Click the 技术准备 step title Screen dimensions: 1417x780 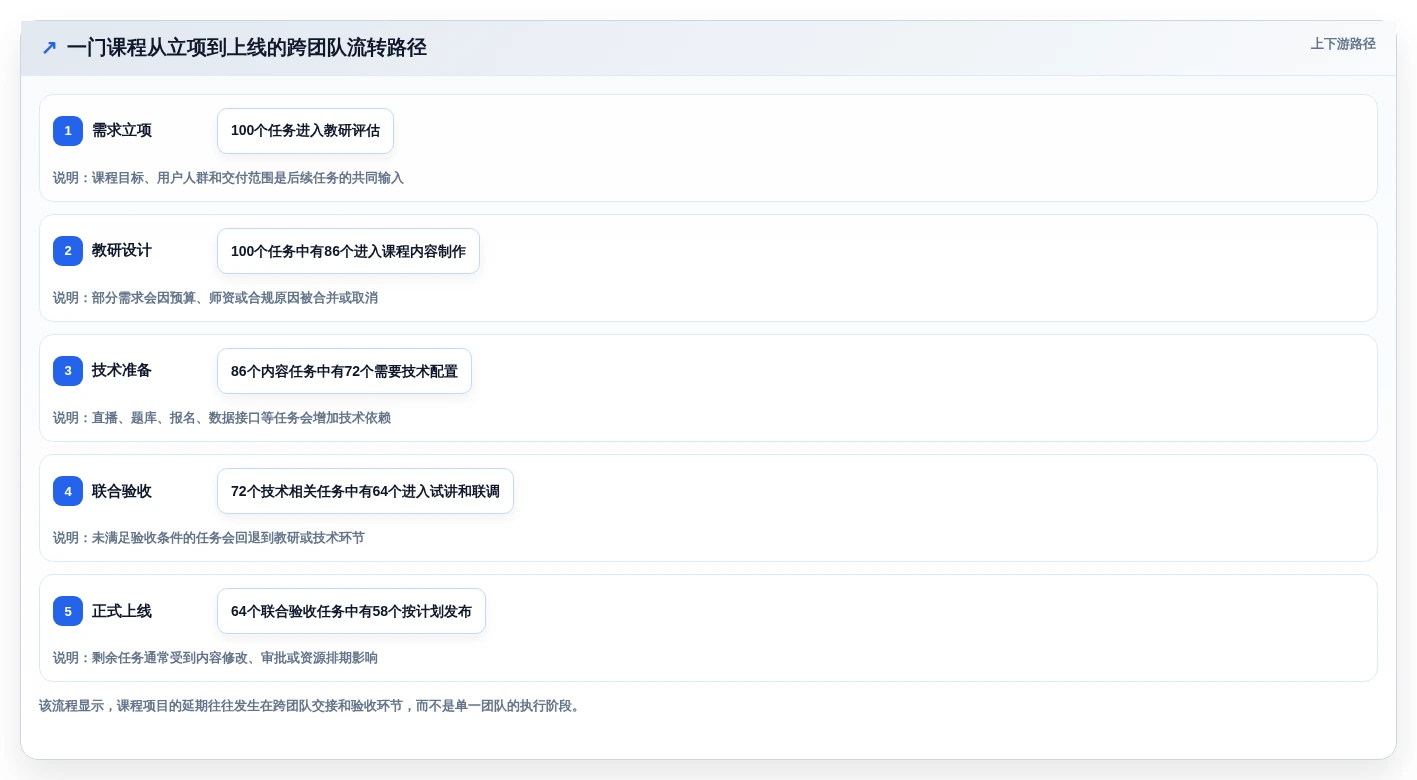(x=122, y=370)
